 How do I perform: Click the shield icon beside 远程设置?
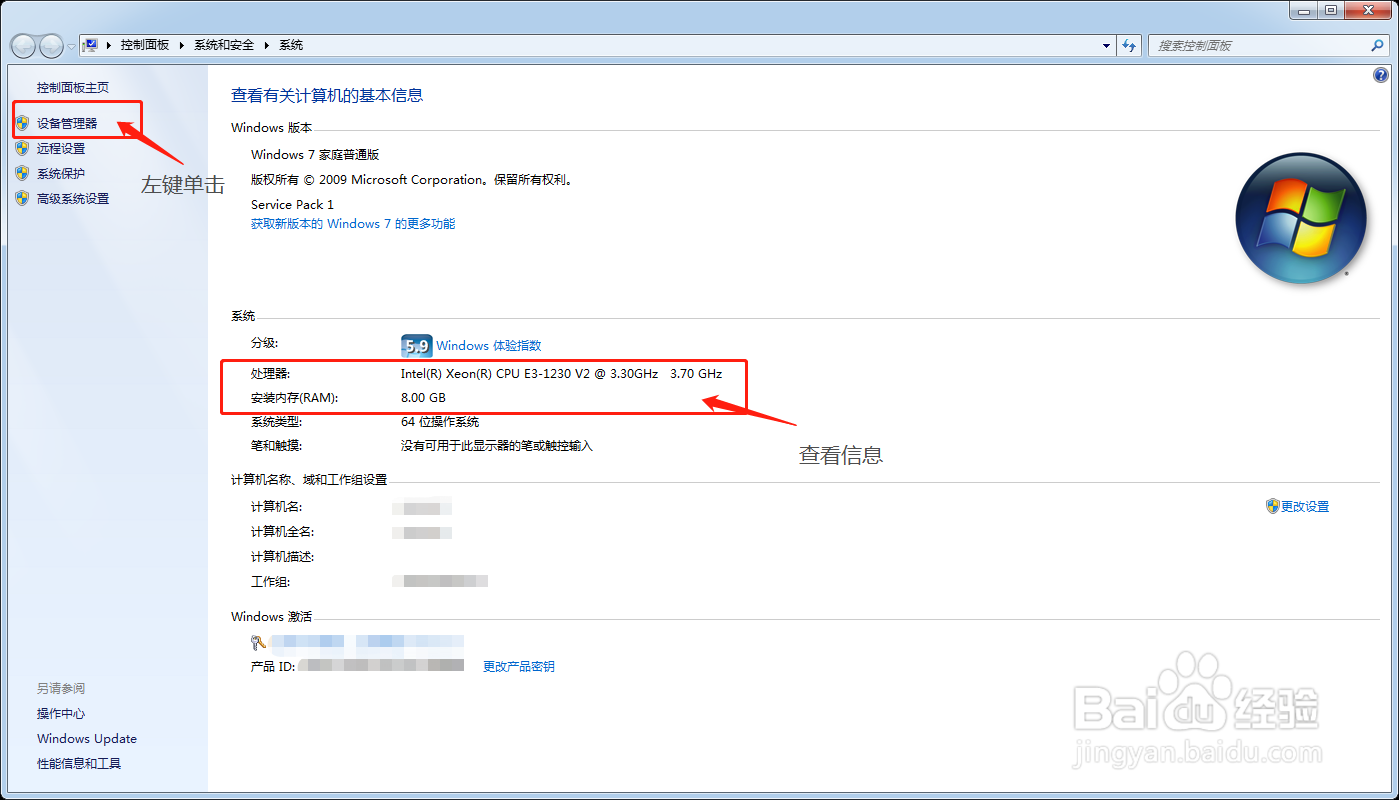[x=22, y=148]
